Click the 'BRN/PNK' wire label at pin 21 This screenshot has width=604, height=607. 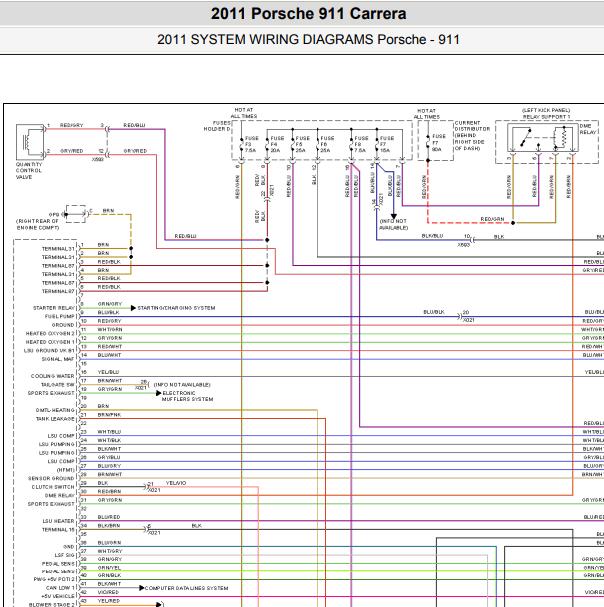[109, 415]
